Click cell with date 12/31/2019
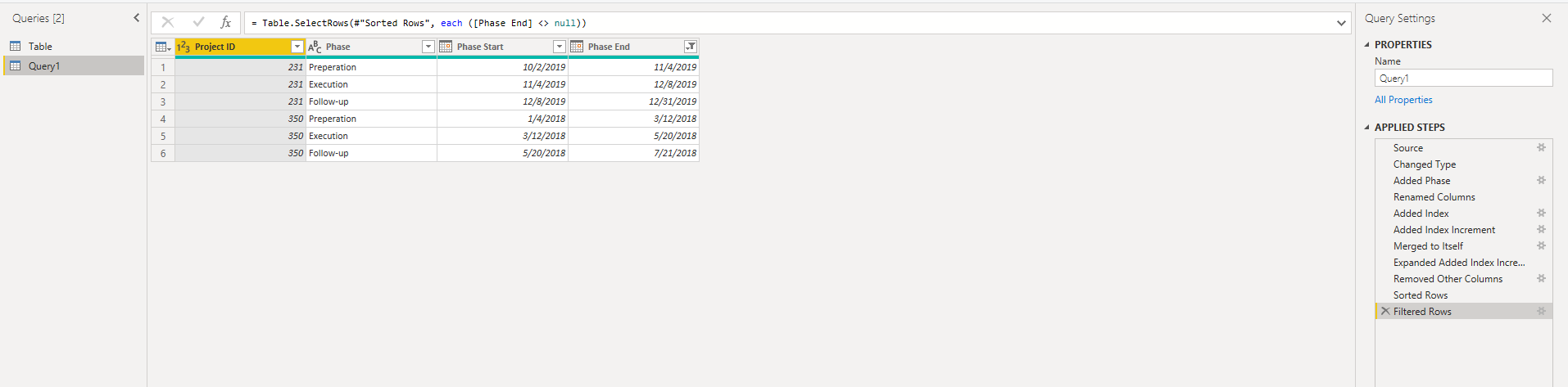The image size is (1568, 387). click(633, 101)
